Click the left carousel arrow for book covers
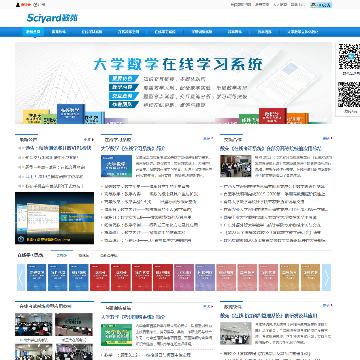Image resolution: width=360 pixels, height=360 pixels. coord(21,277)
